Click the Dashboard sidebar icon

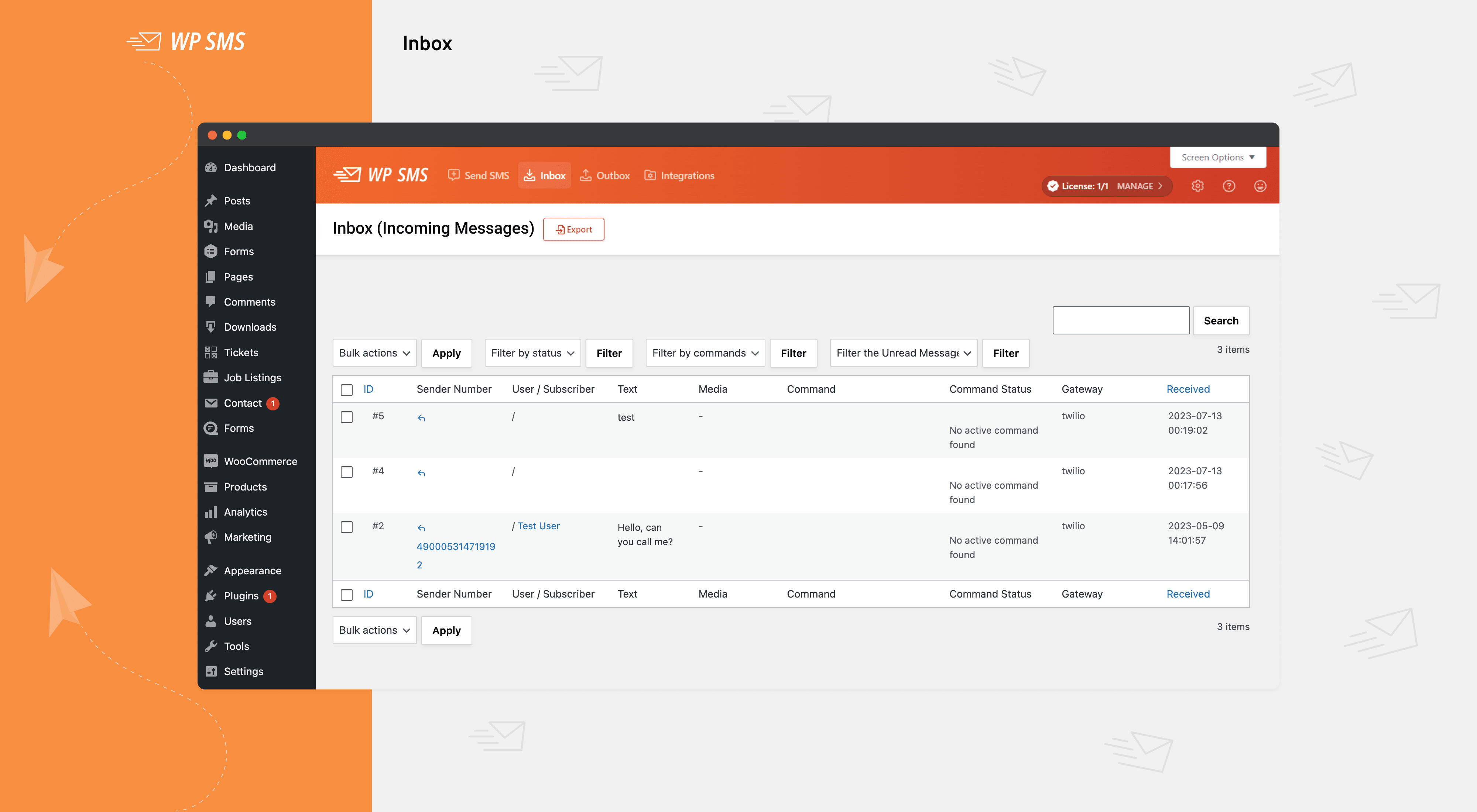pos(211,167)
